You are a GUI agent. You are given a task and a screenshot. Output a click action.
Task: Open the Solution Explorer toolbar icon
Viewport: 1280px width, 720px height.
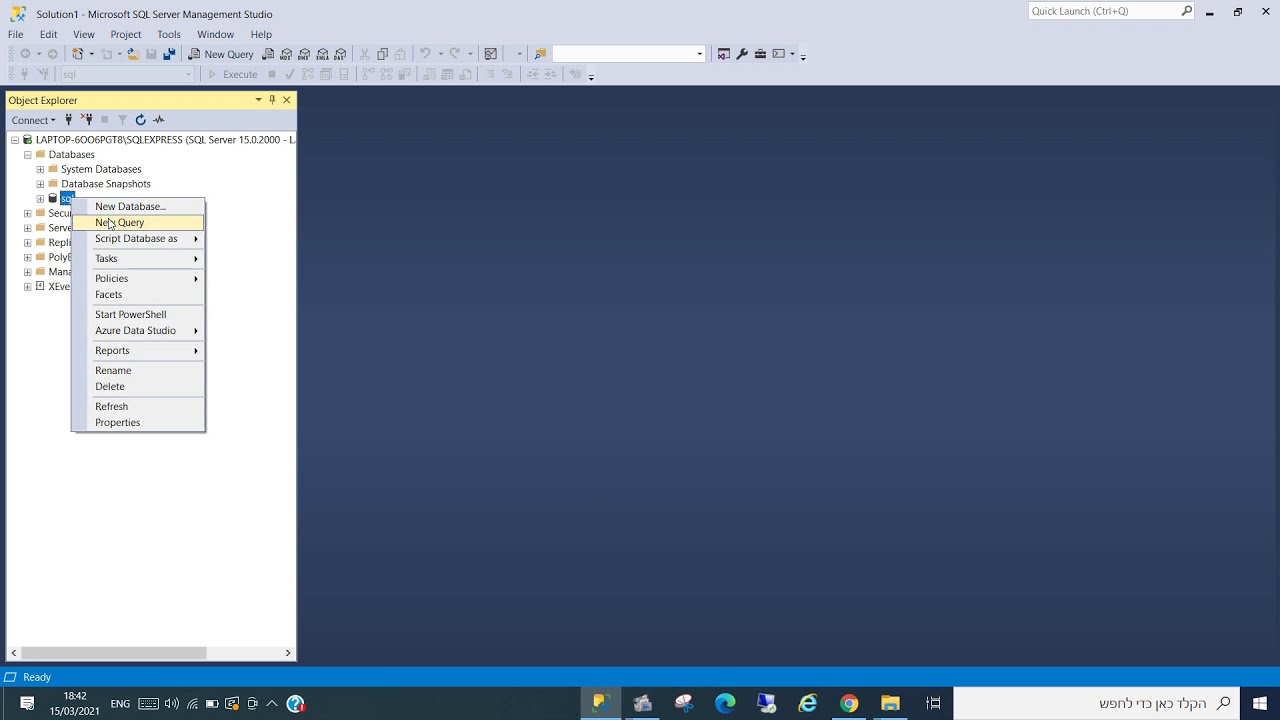[724, 54]
